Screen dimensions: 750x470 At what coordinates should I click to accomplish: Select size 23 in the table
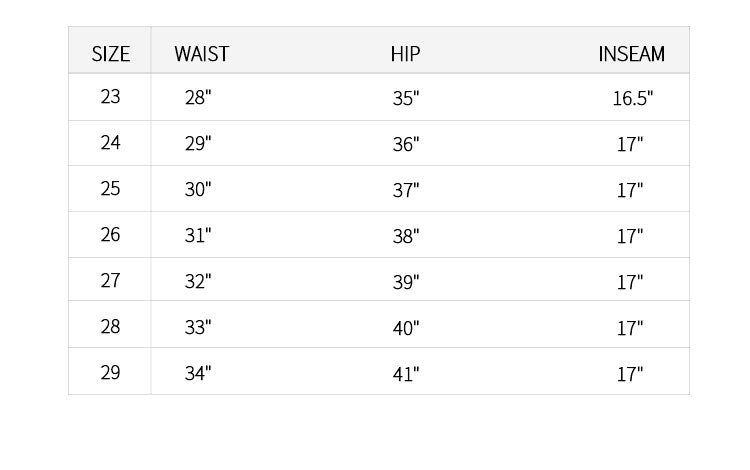(x=110, y=97)
